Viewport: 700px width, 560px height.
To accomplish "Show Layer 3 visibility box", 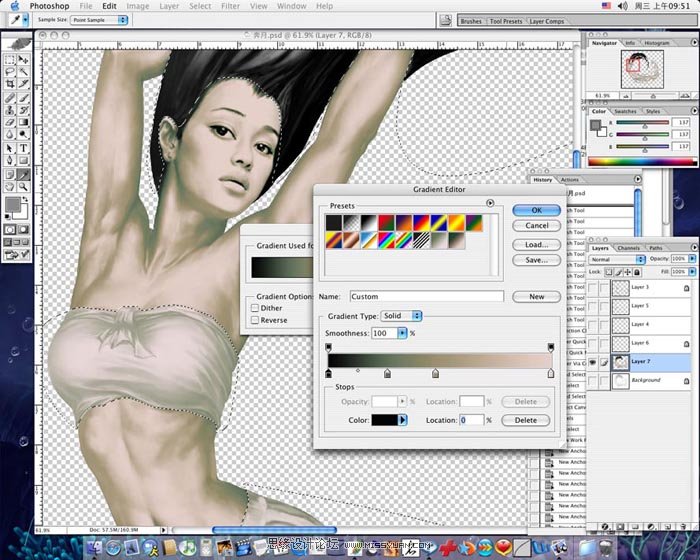I will pyautogui.click(x=592, y=288).
